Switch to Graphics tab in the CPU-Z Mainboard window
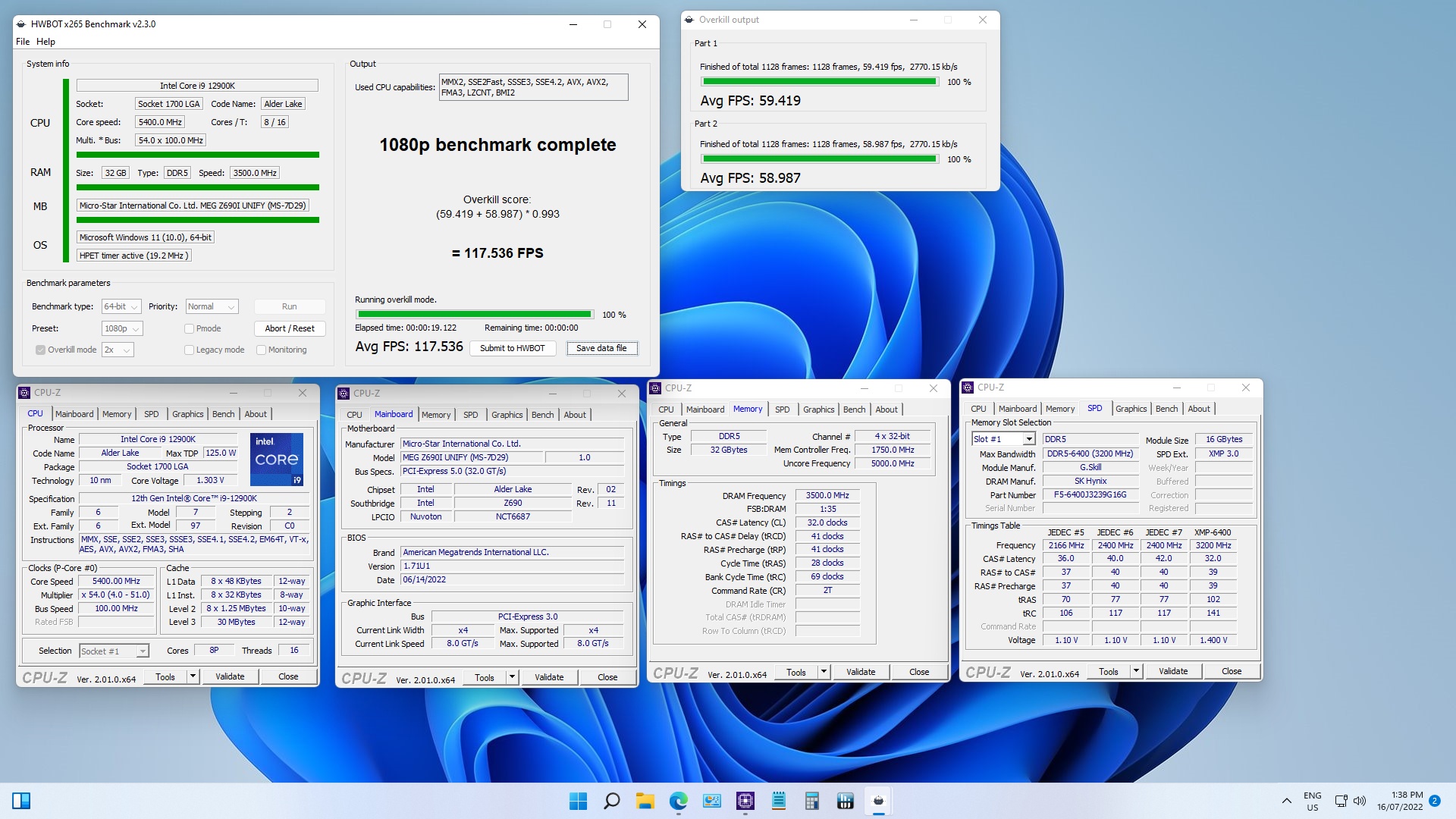The width and height of the screenshot is (1456, 819). (x=507, y=415)
